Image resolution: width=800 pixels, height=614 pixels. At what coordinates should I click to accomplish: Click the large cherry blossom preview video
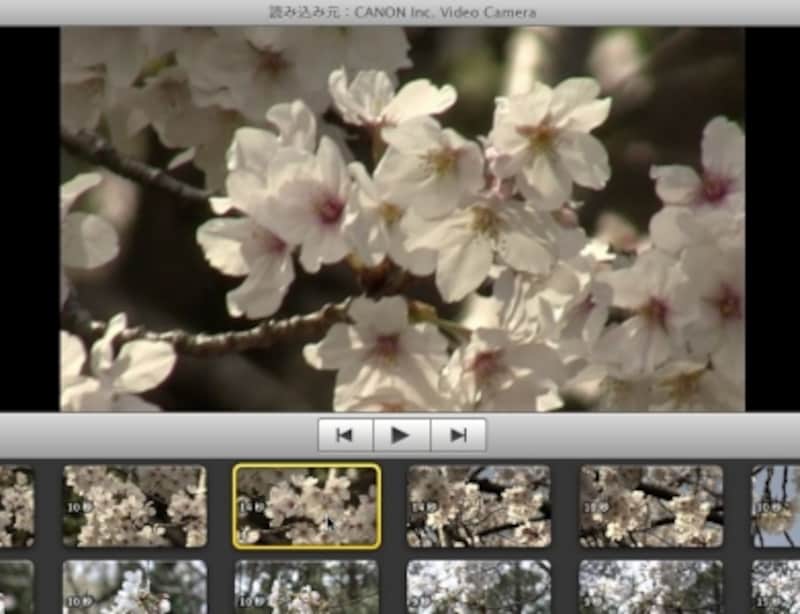click(402, 219)
